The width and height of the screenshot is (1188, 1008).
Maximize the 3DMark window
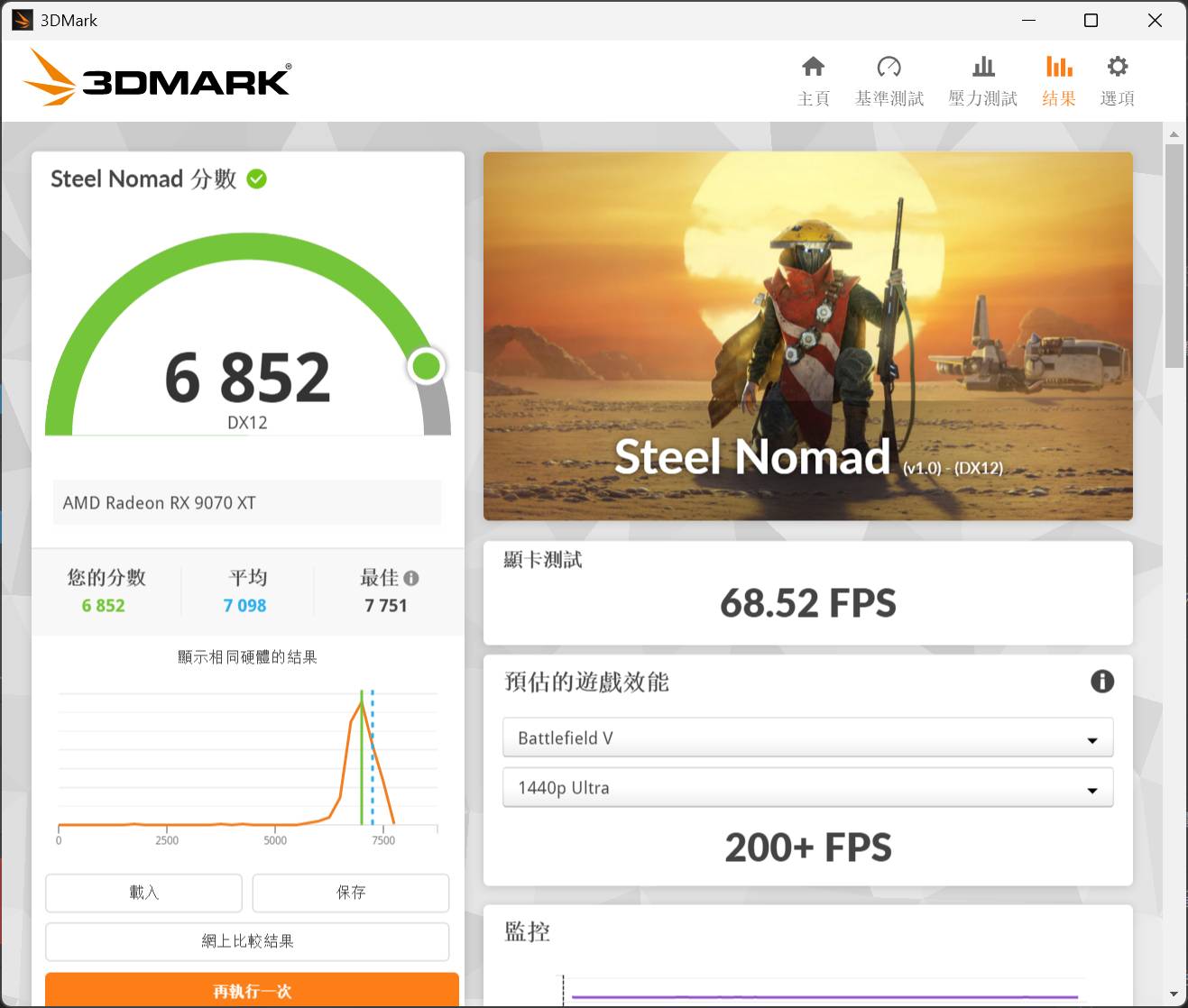point(1091,20)
